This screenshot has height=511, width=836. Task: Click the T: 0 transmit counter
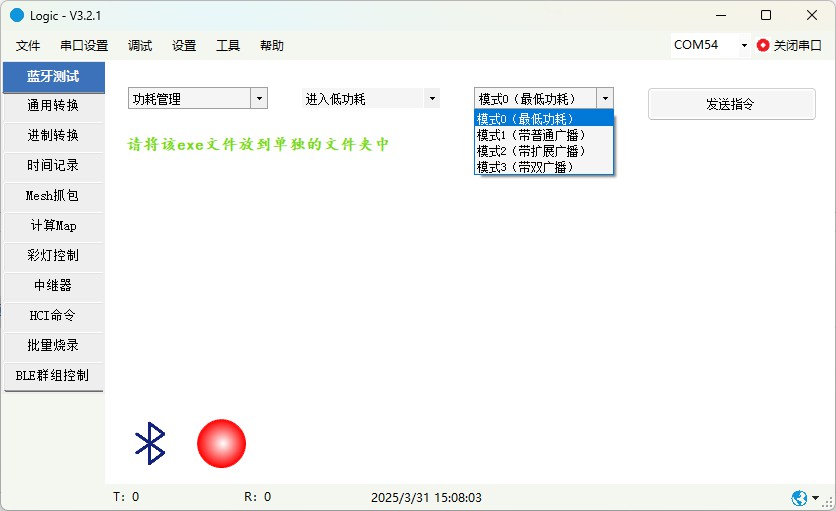[126, 497]
